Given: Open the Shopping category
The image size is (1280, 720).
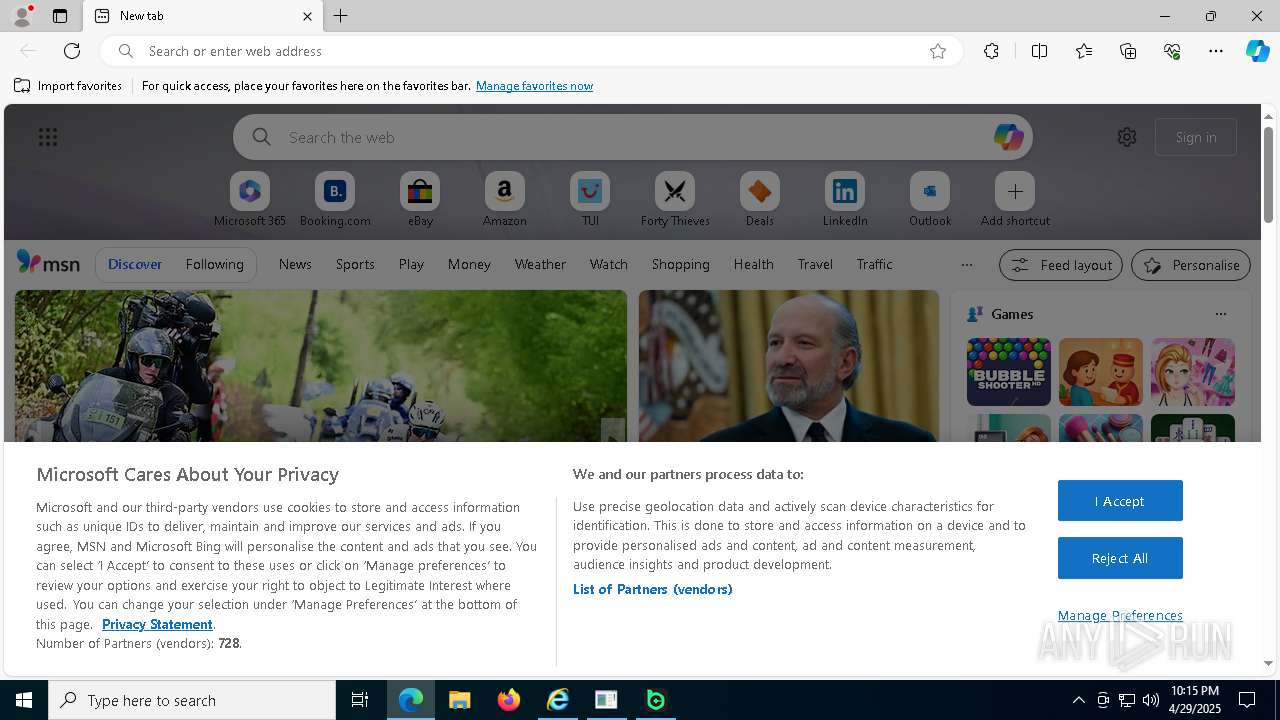Looking at the screenshot, I should click(x=680, y=264).
